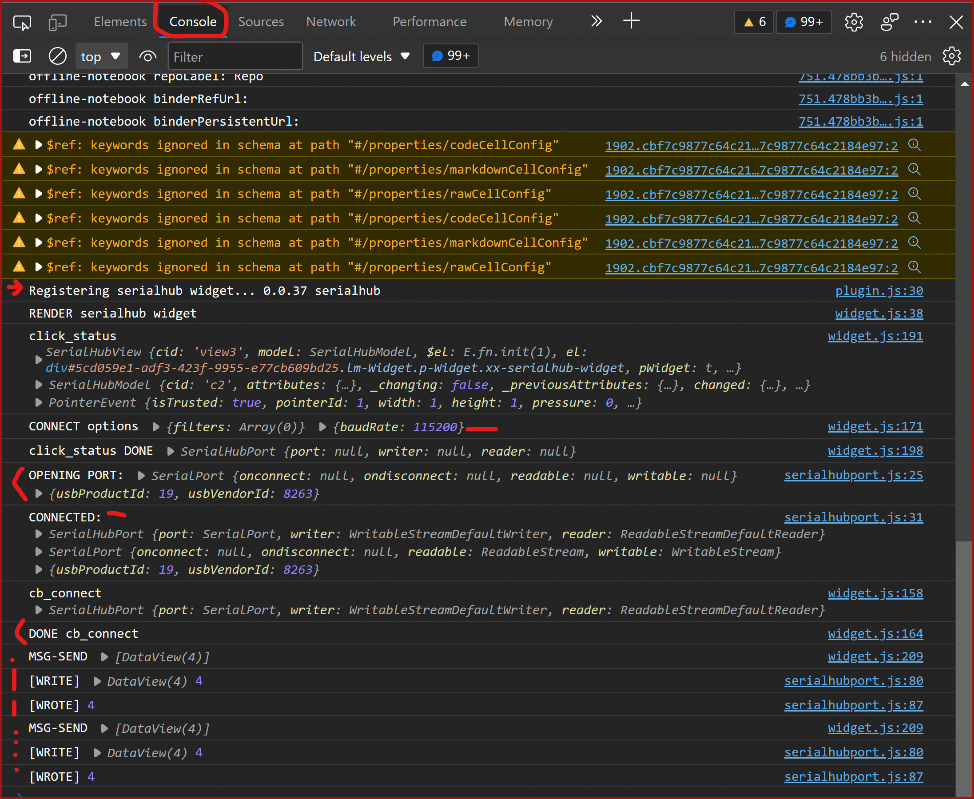Close the DevTools panel
974x799 pixels.
[x=956, y=22]
